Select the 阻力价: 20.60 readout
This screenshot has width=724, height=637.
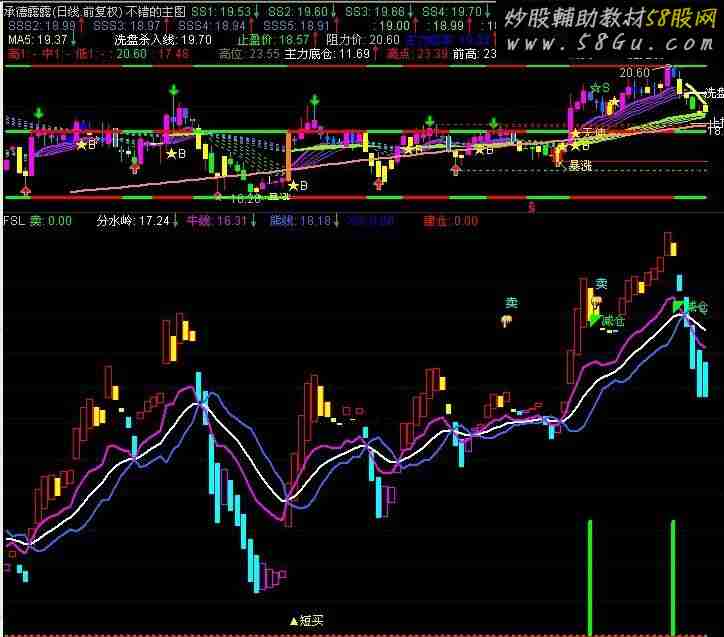pos(362,40)
